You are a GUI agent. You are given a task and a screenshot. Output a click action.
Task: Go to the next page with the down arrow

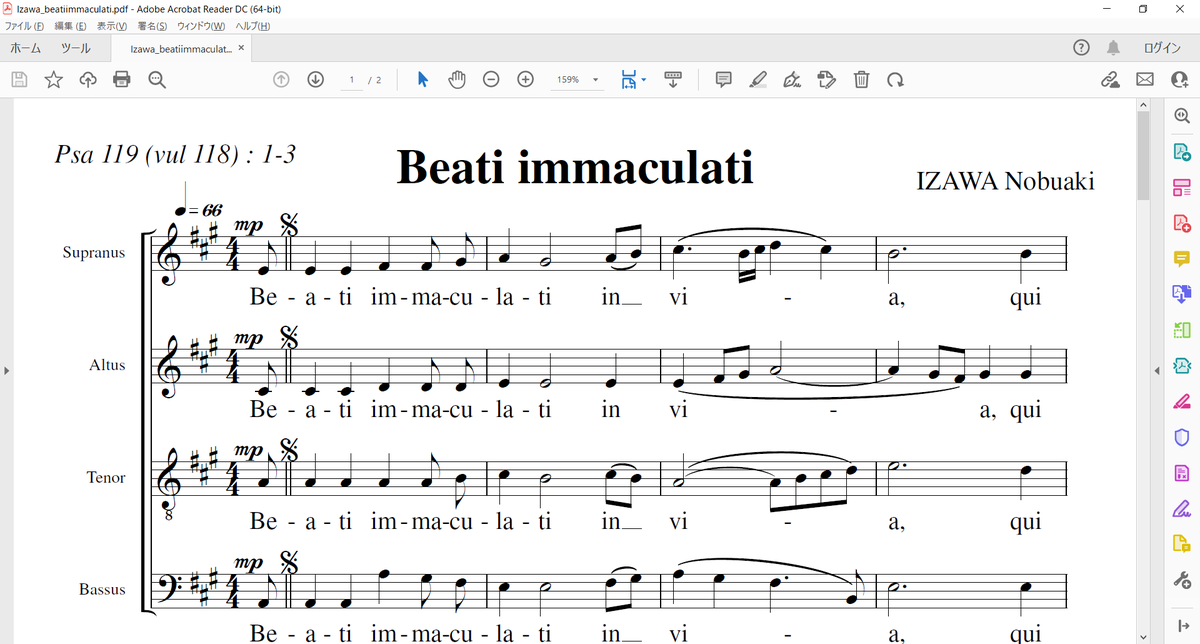pos(315,80)
